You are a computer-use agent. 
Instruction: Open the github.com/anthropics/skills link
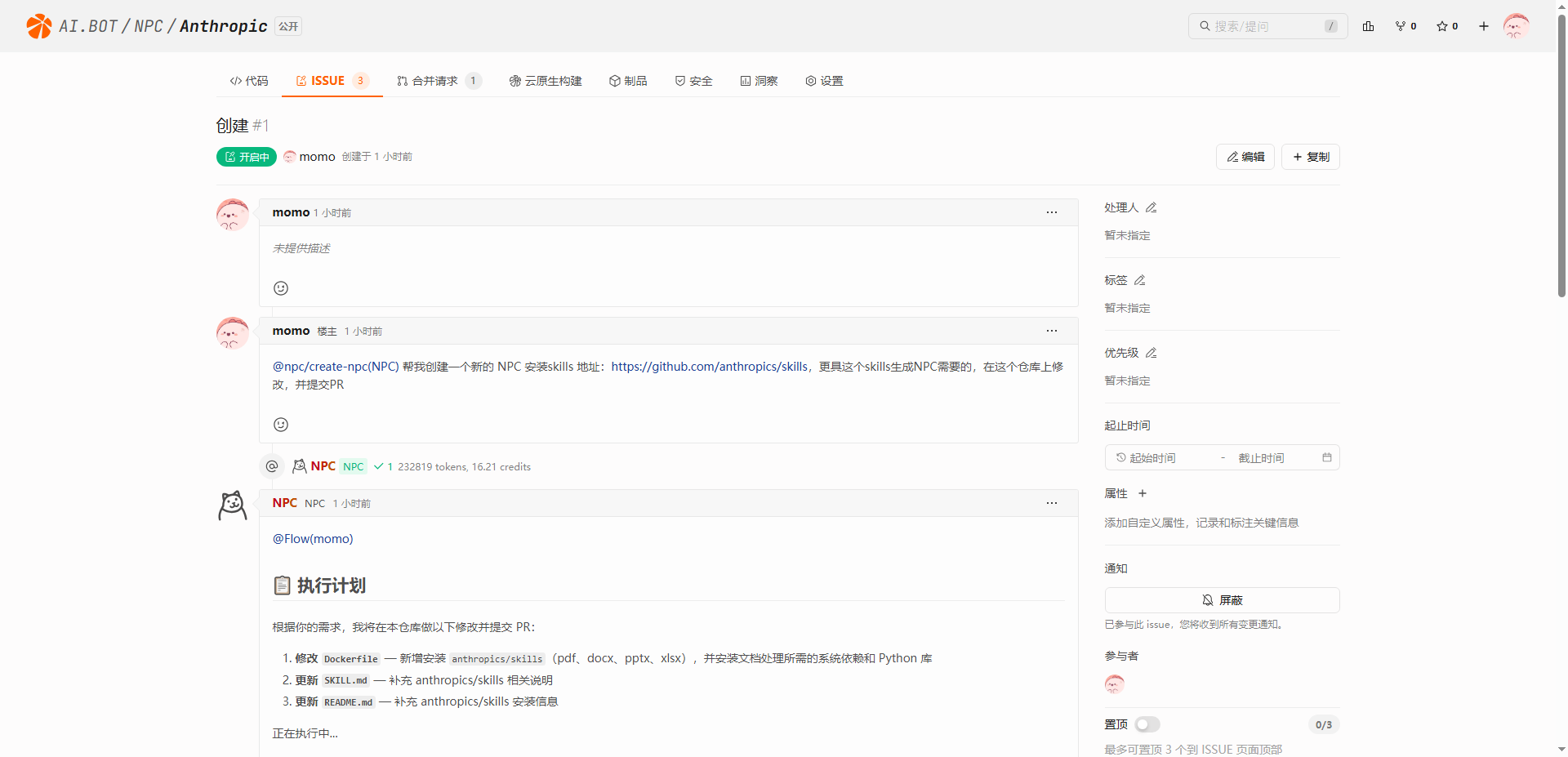tap(710, 367)
